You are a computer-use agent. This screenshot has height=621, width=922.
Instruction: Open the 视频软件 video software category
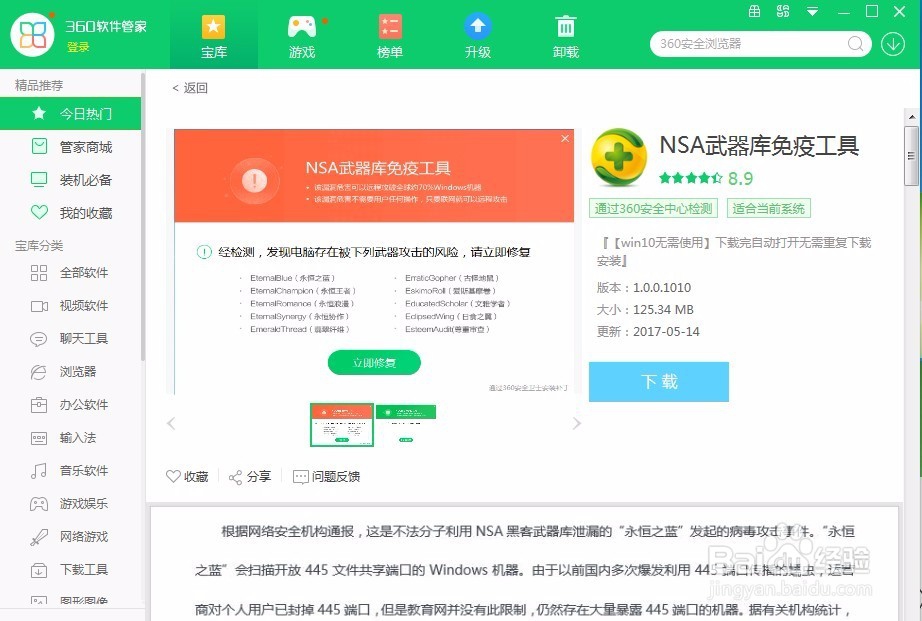click(x=85, y=305)
